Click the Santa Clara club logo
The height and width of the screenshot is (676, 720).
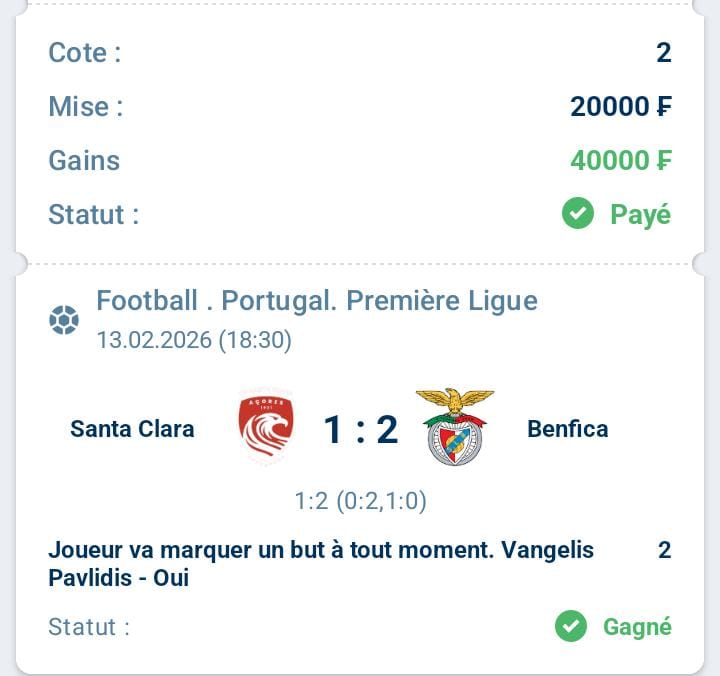coord(265,428)
